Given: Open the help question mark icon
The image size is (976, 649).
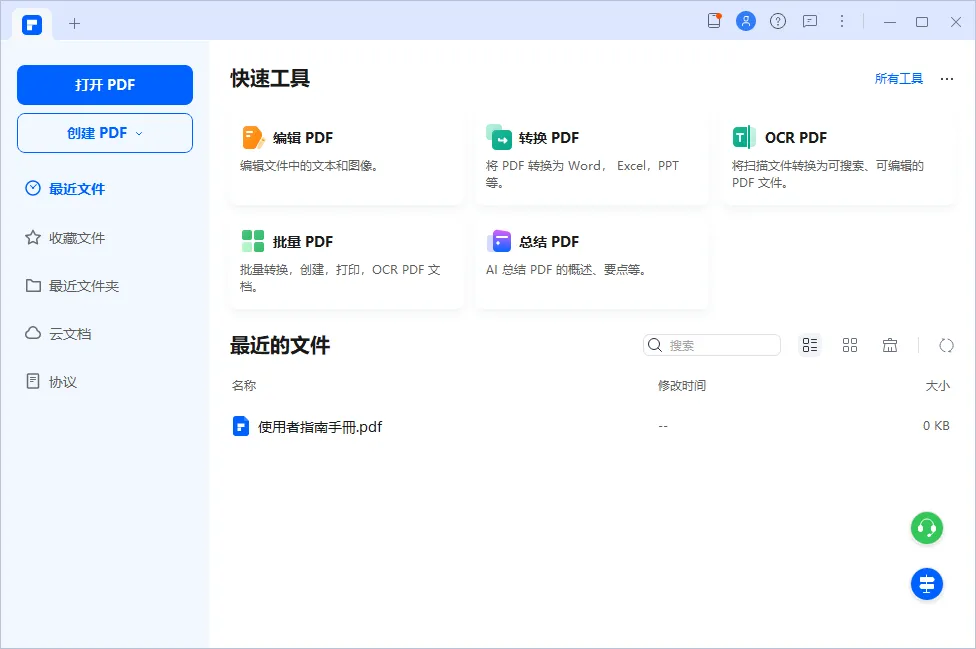Looking at the screenshot, I should coord(778,21).
